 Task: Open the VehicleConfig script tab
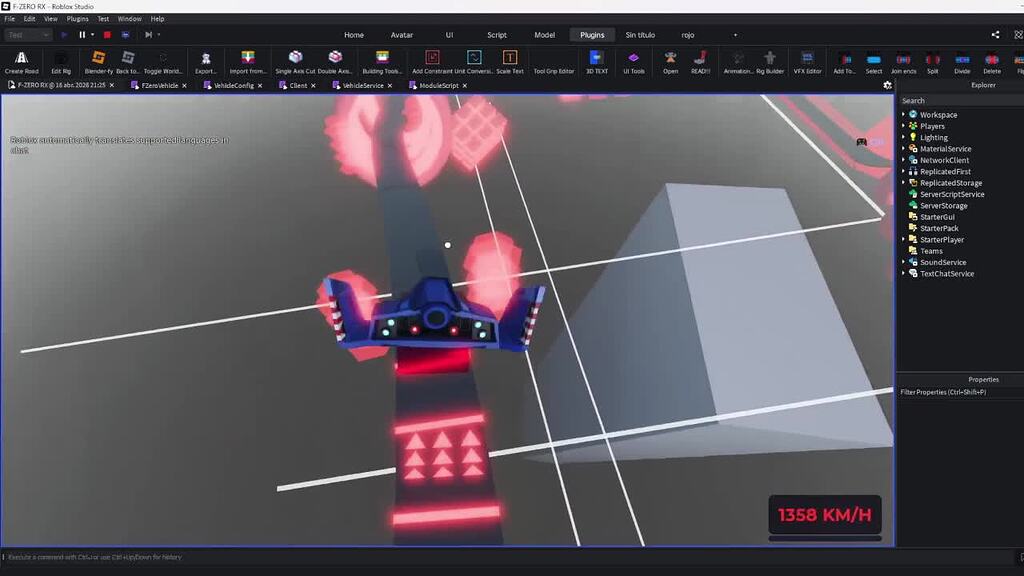coord(233,85)
